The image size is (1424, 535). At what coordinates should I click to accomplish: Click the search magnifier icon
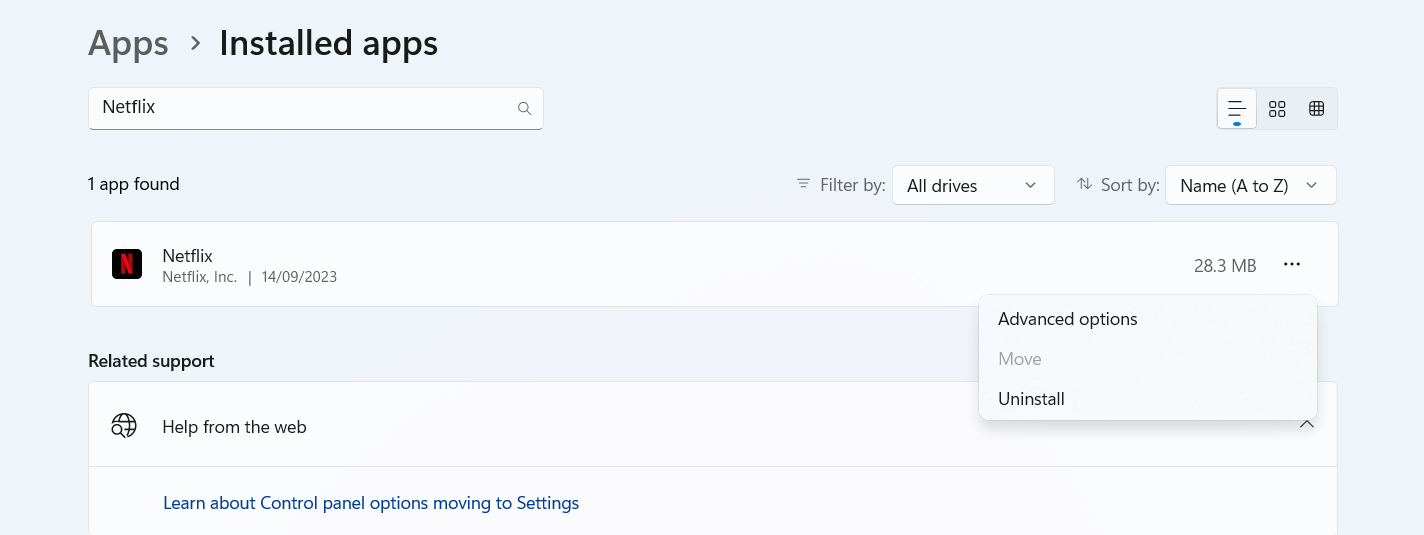pos(524,108)
